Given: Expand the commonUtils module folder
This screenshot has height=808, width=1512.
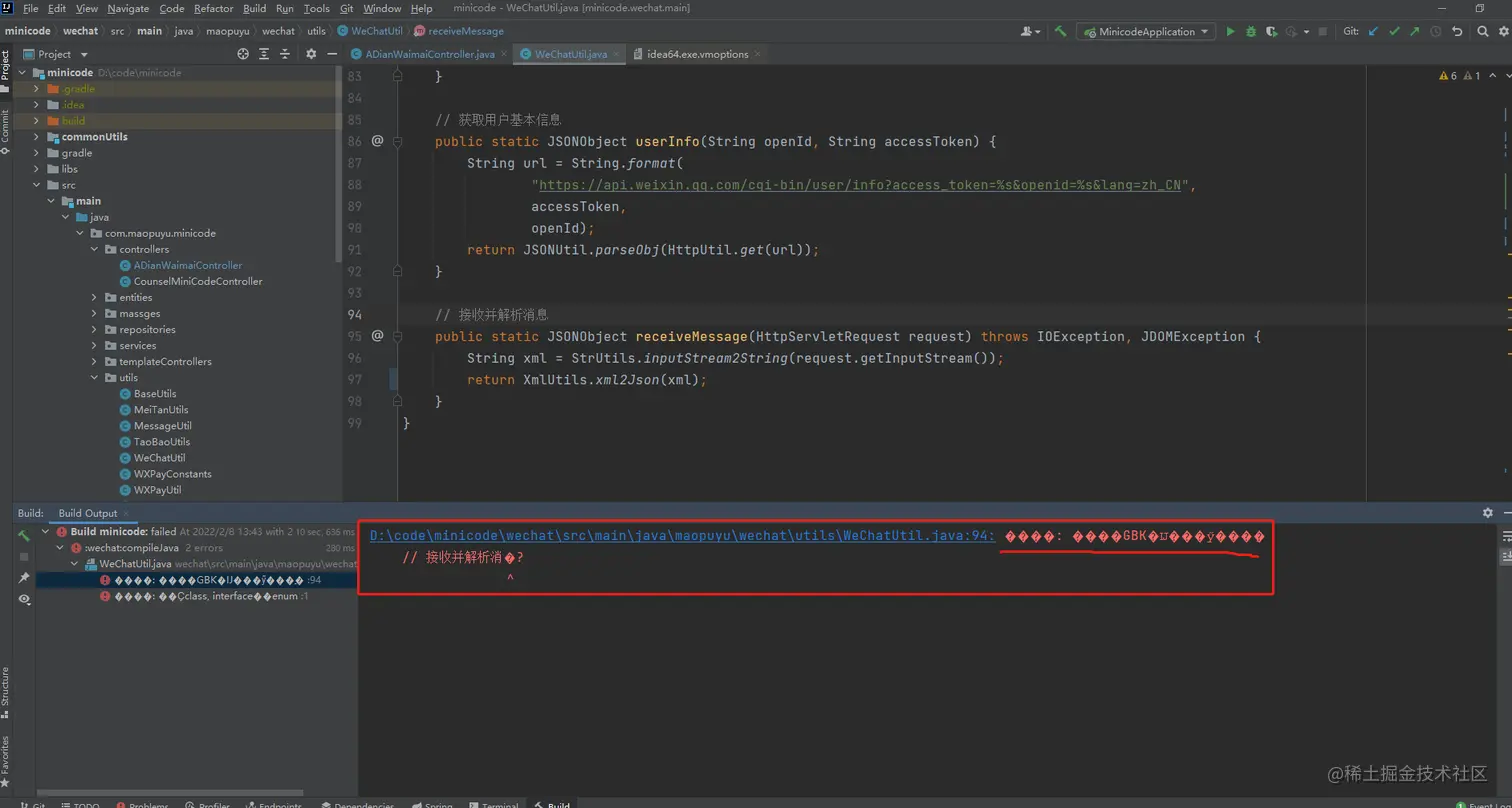Looking at the screenshot, I should pyautogui.click(x=37, y=137).
